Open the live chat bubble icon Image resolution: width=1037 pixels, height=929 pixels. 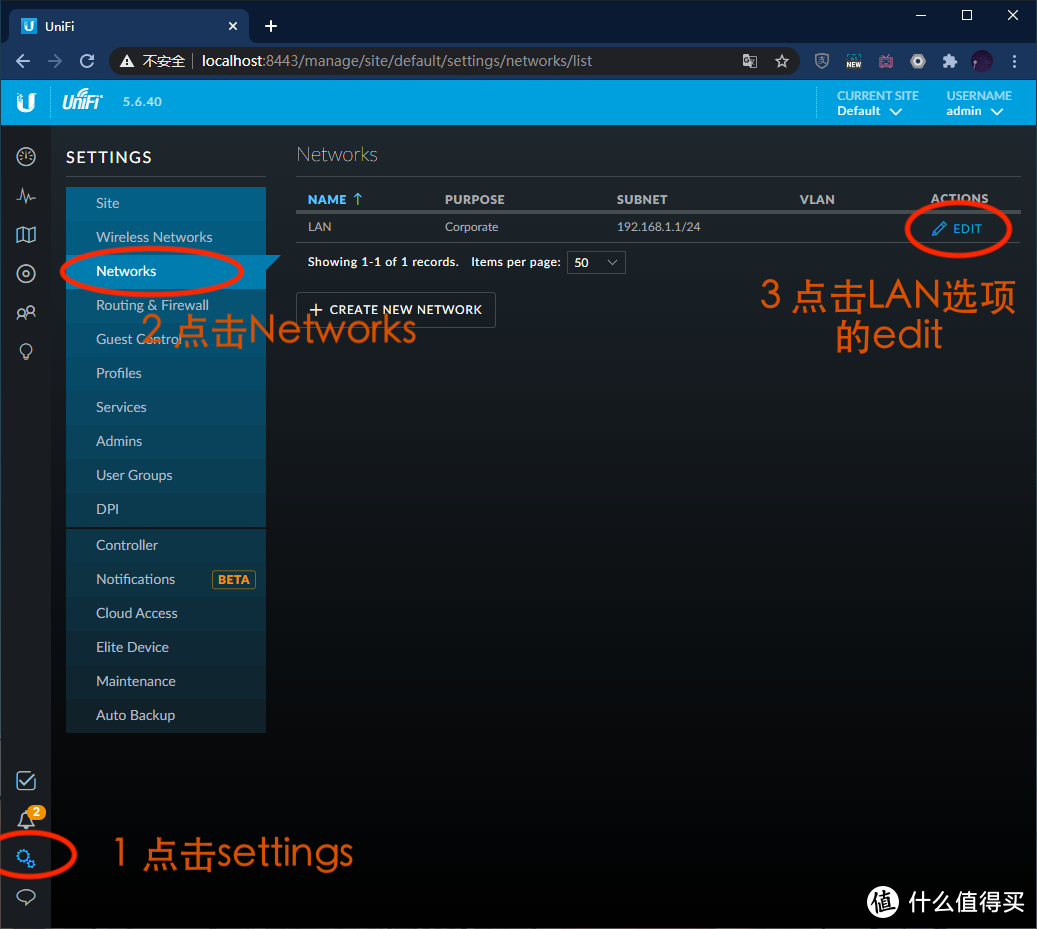[x=26, y=897]
